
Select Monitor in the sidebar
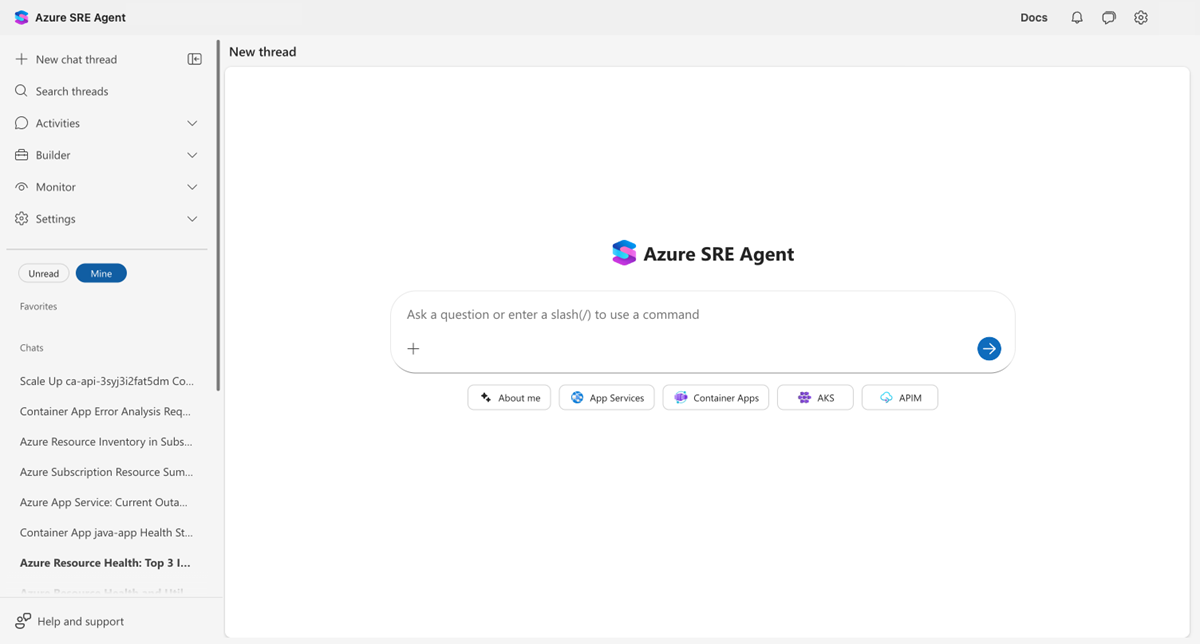[56, 187]
